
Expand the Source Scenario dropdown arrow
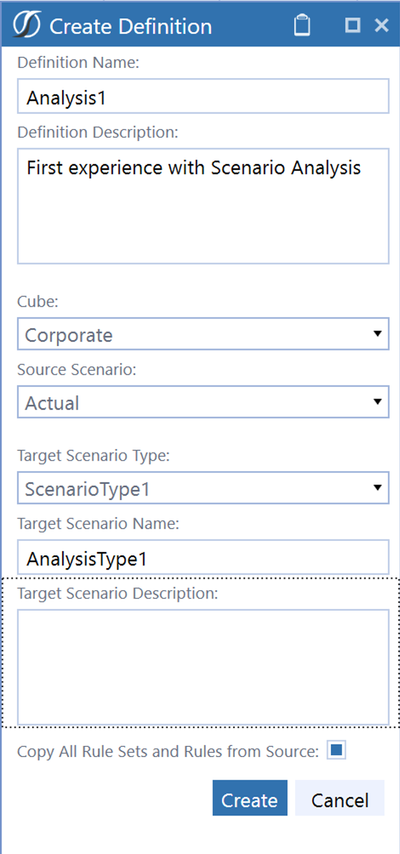[377, 402]
